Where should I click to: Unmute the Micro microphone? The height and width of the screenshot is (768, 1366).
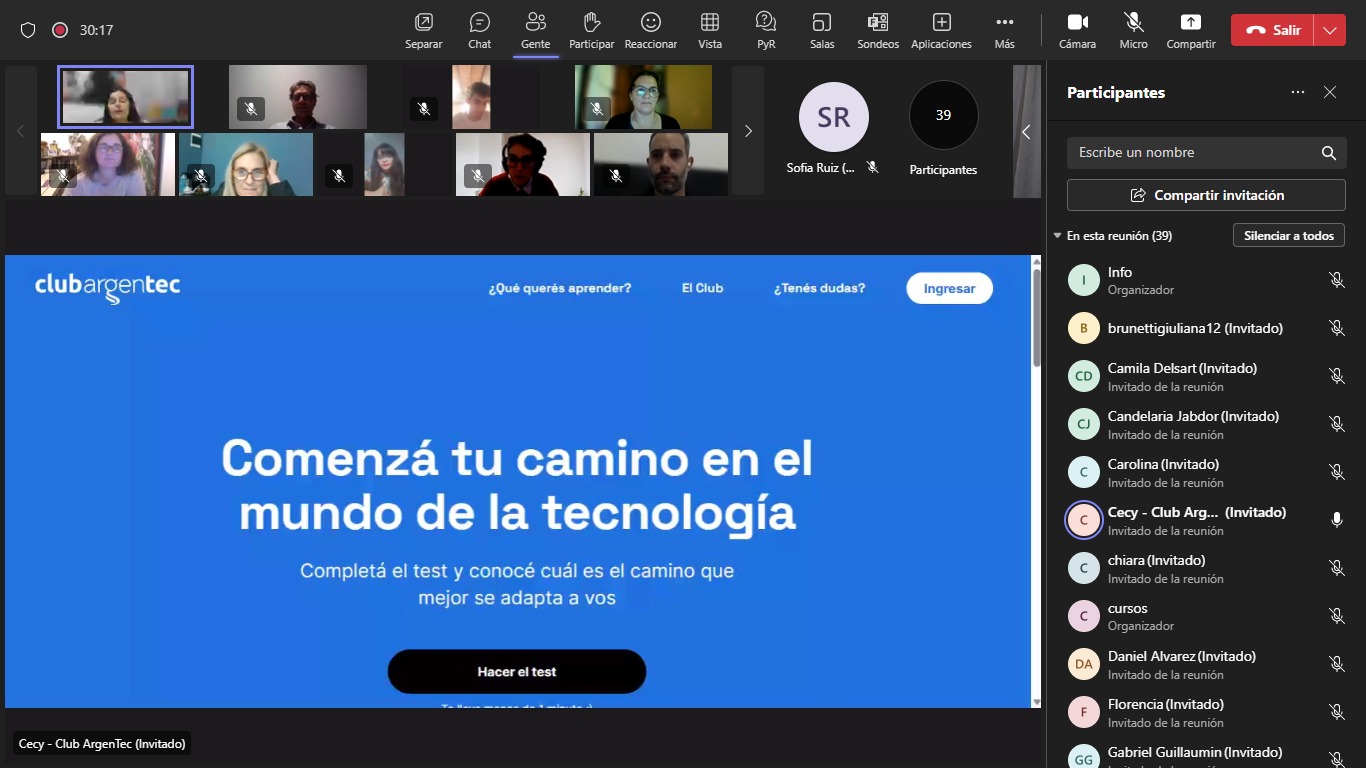[x=1134, y=30]
